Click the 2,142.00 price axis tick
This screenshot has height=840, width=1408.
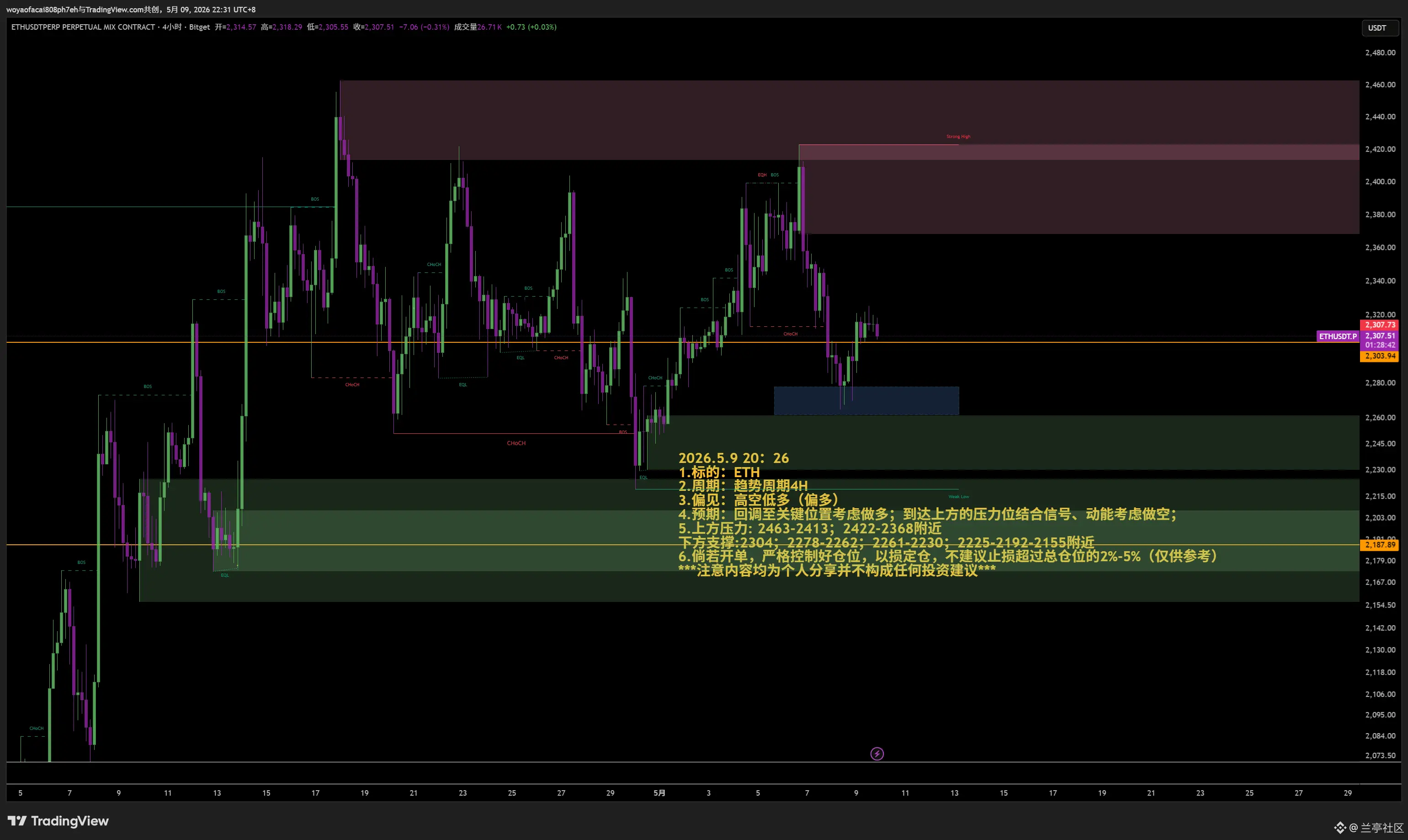pos(1380,628)
